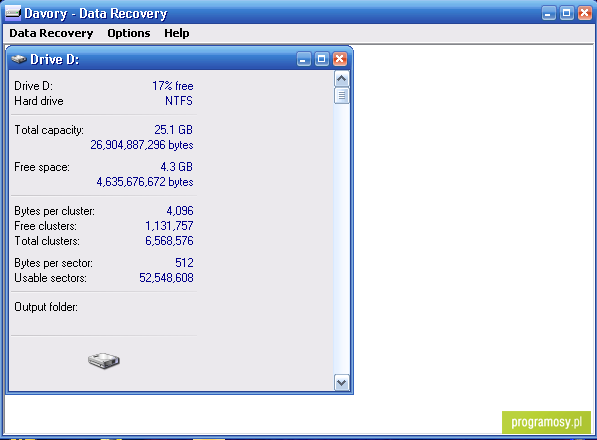Click the 'Hard drive' label
Viewport: 597px width, 440px height.
click(39, 101)
